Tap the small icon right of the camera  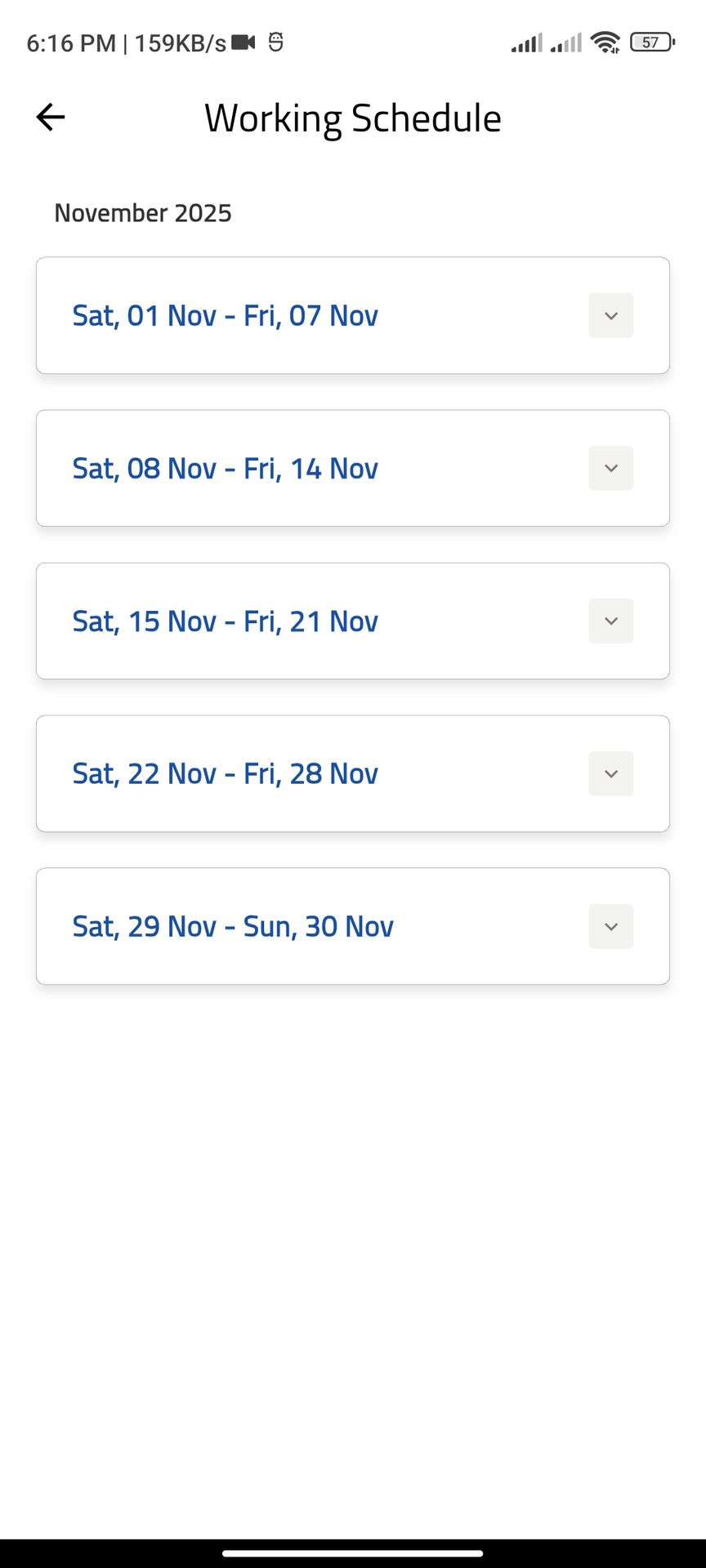[x=276, y=42]
